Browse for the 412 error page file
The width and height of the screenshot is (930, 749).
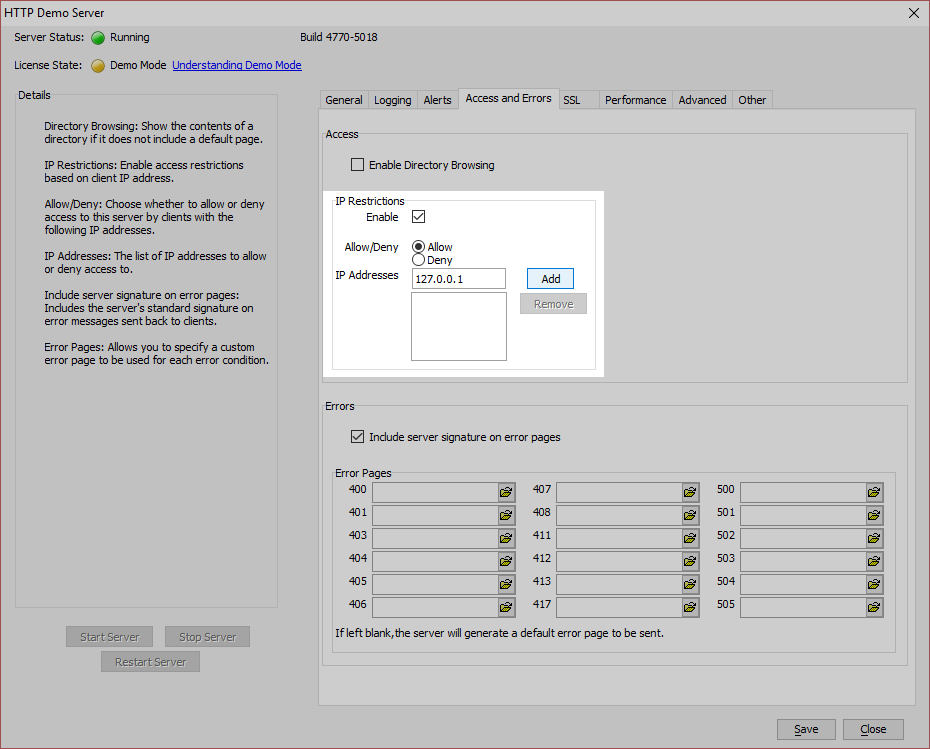[x=690, y=561]
